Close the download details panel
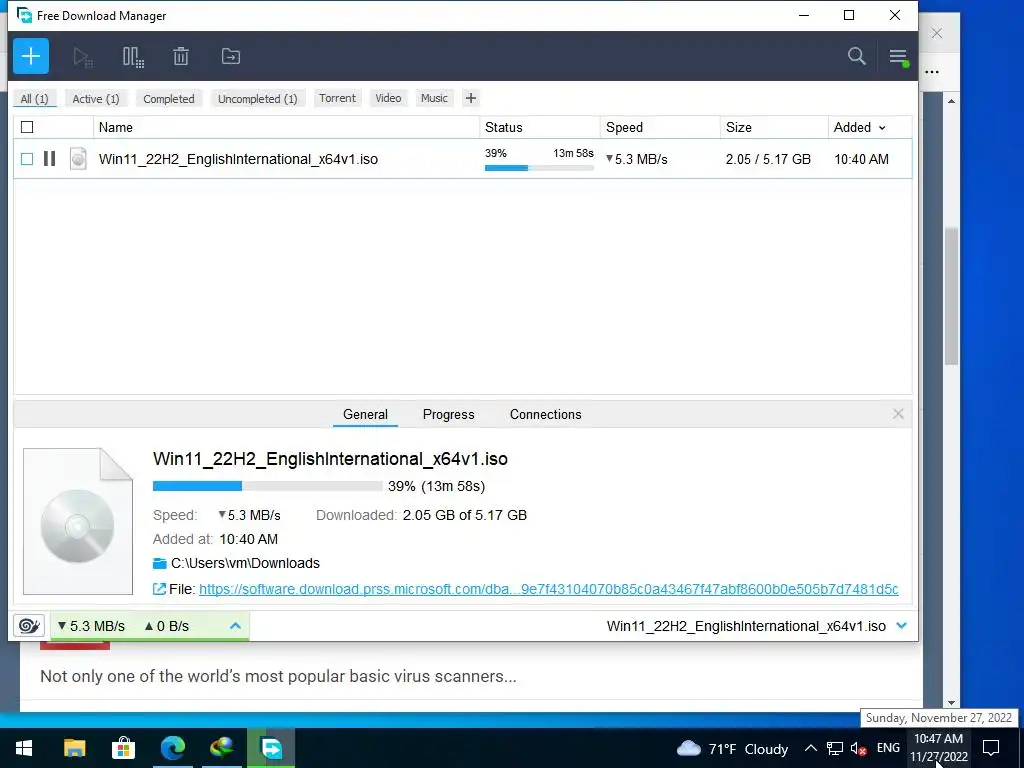The image size is (1024, 768). point(898,414)
